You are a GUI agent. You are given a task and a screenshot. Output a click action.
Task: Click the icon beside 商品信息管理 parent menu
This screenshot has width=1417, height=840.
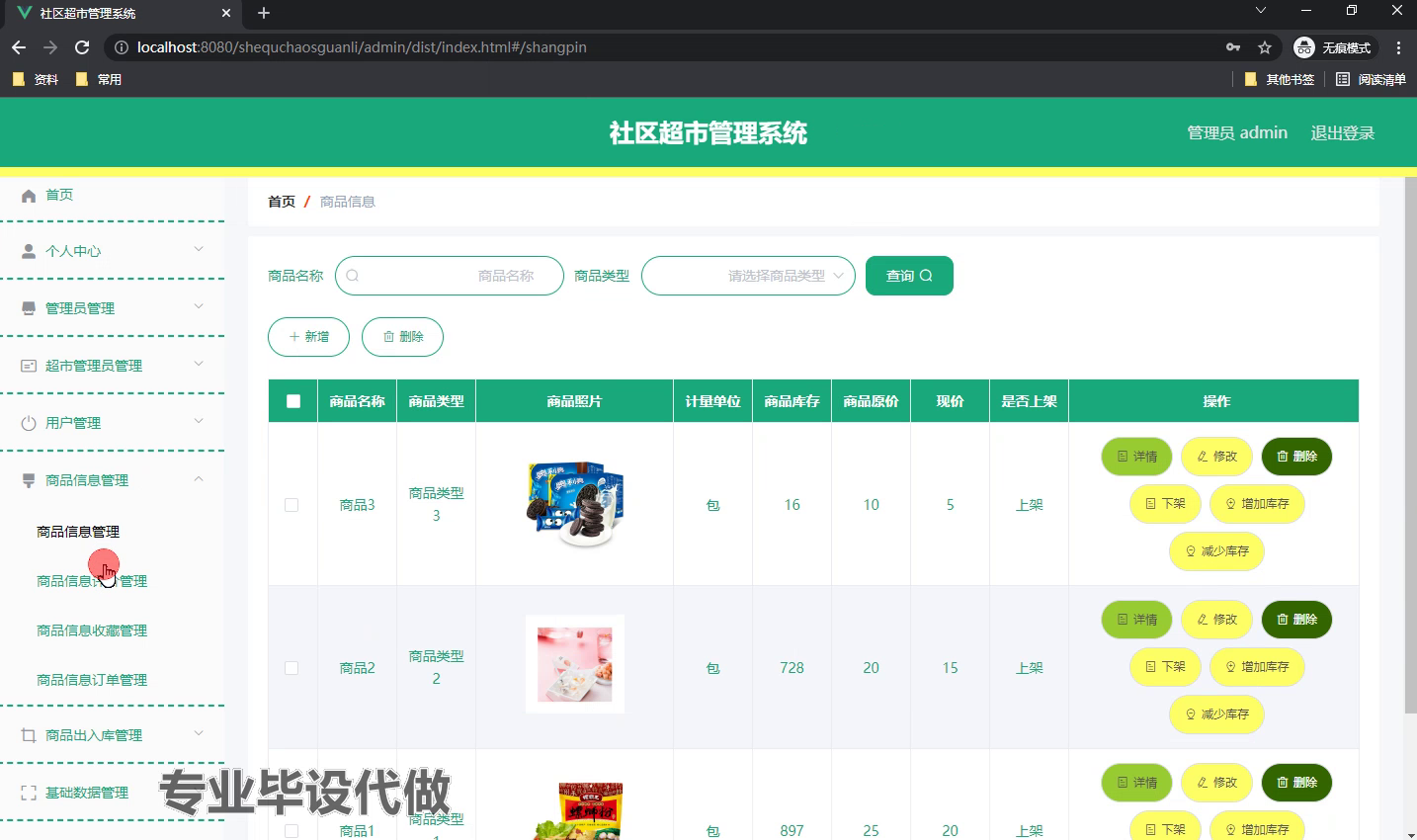coord(29,481)
